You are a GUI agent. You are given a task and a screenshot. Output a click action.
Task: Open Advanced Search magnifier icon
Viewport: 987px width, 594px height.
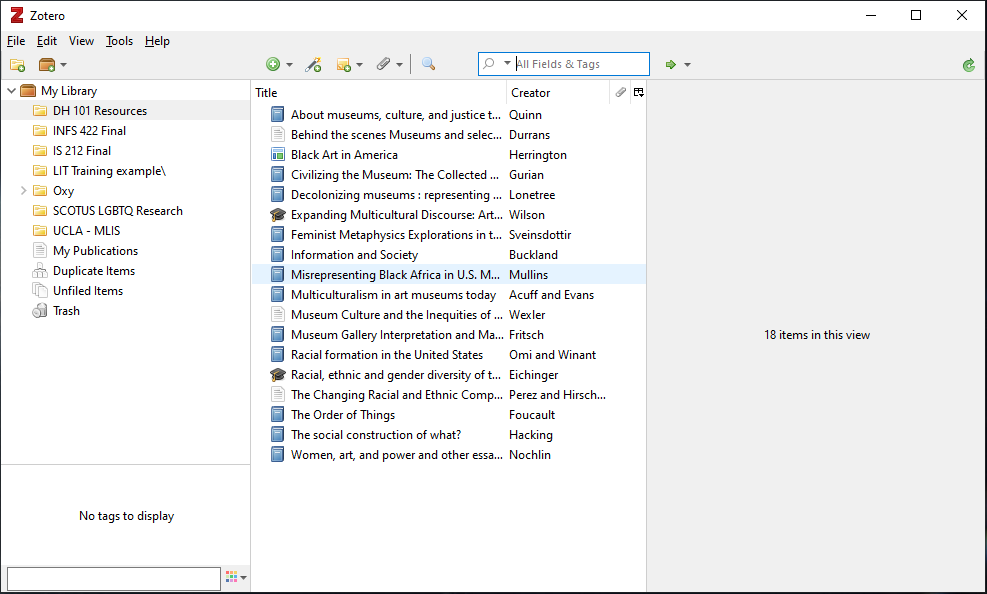coord(428,64)
